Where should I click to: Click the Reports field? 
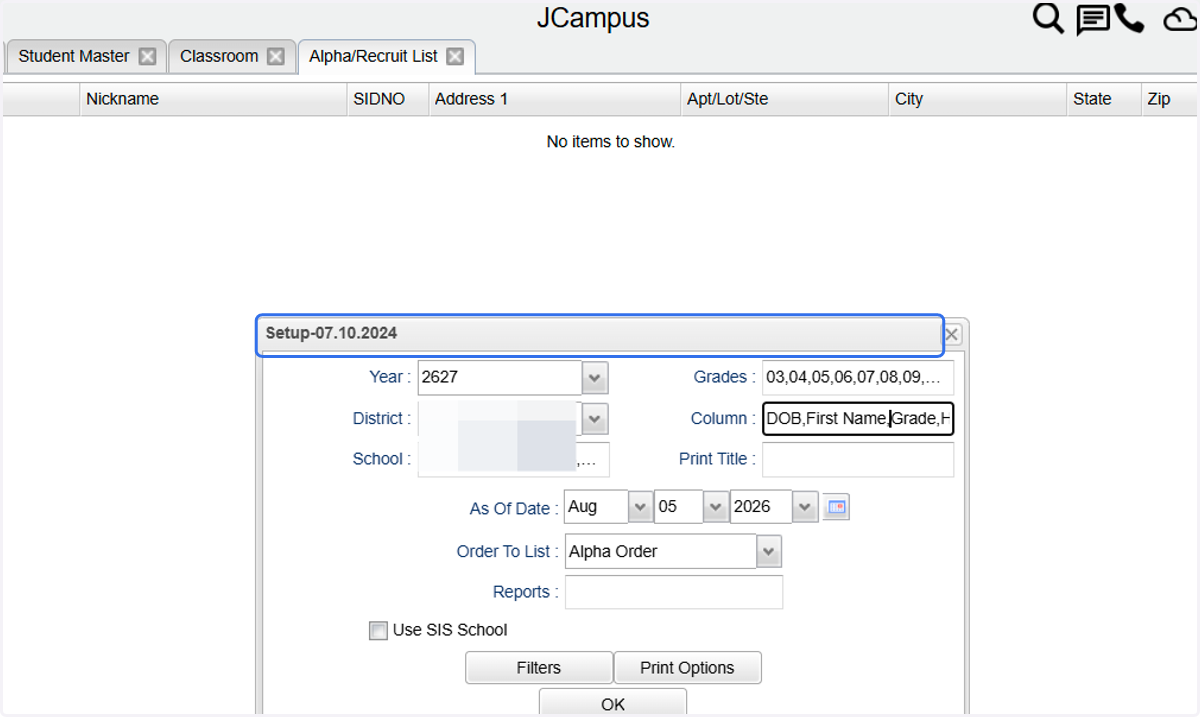(674, 592)
